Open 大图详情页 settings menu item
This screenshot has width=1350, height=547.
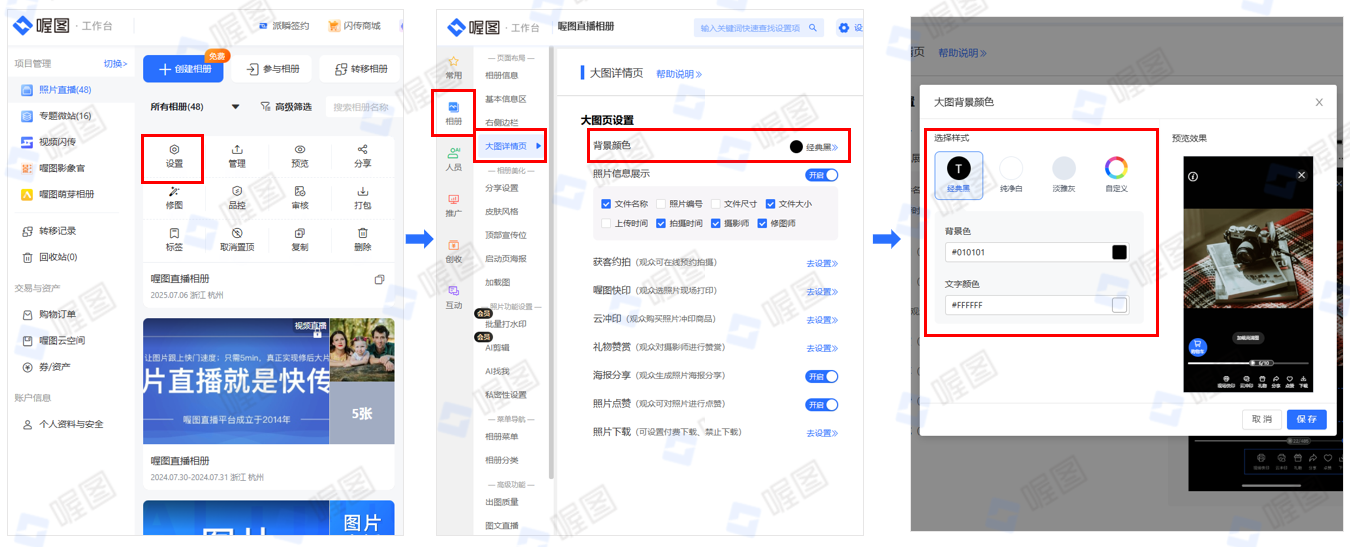click(510, 147)
